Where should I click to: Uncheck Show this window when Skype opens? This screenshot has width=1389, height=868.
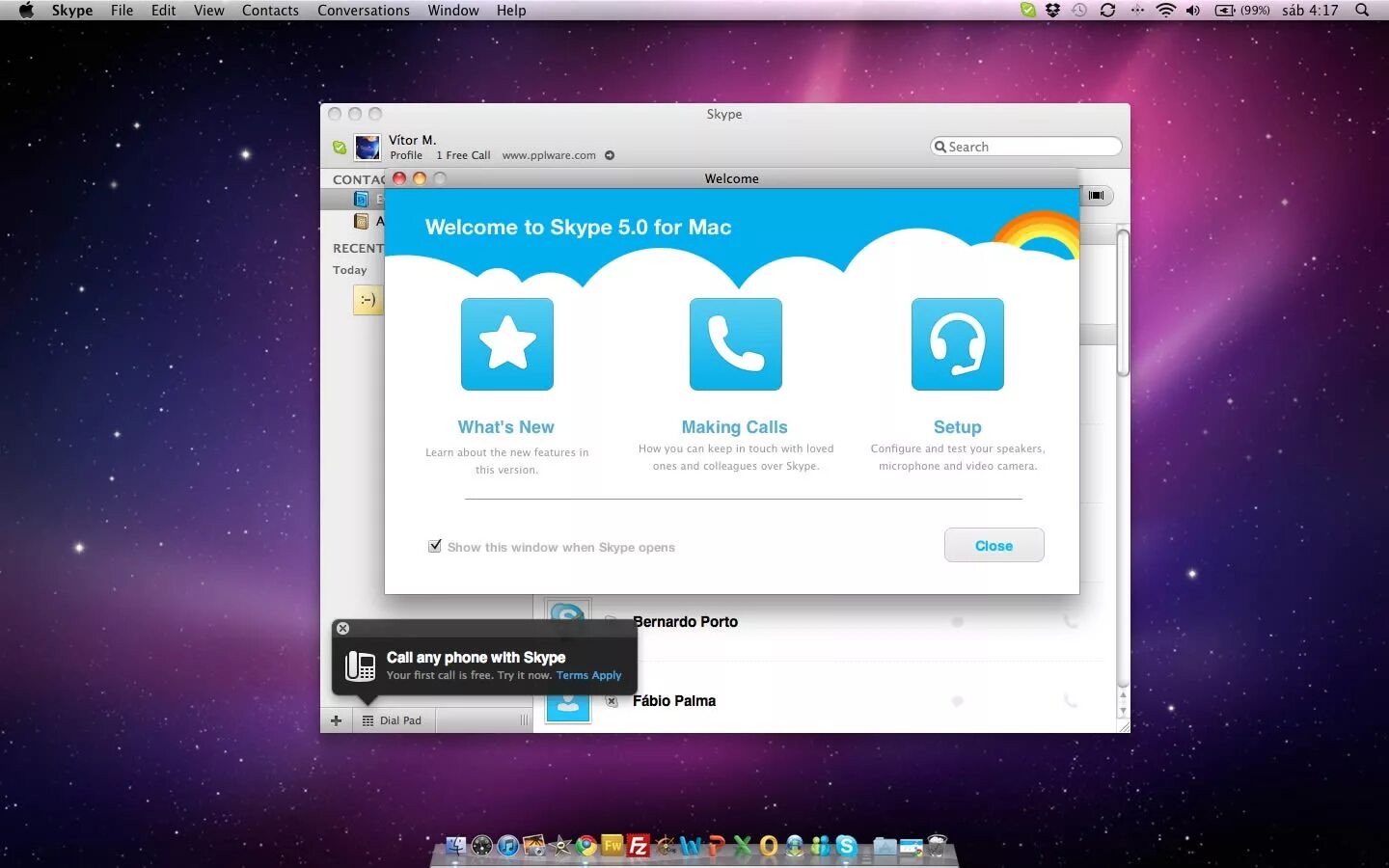(435, 546)
